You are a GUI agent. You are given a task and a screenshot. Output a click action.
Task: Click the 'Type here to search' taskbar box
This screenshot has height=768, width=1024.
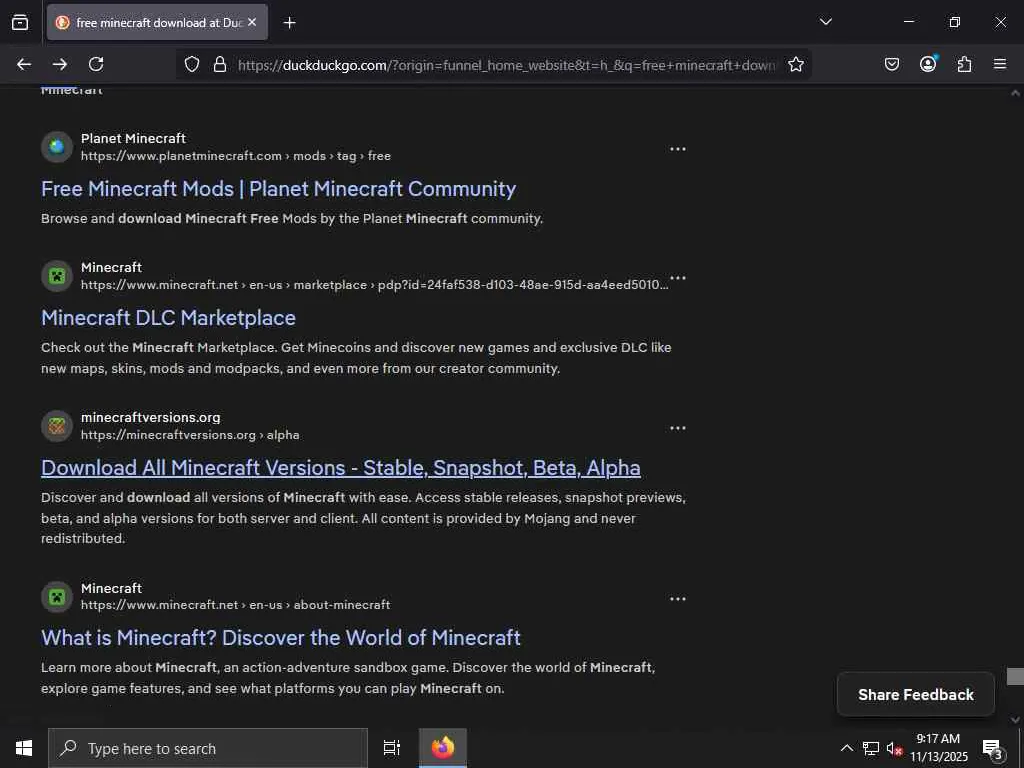coord(208,748)
